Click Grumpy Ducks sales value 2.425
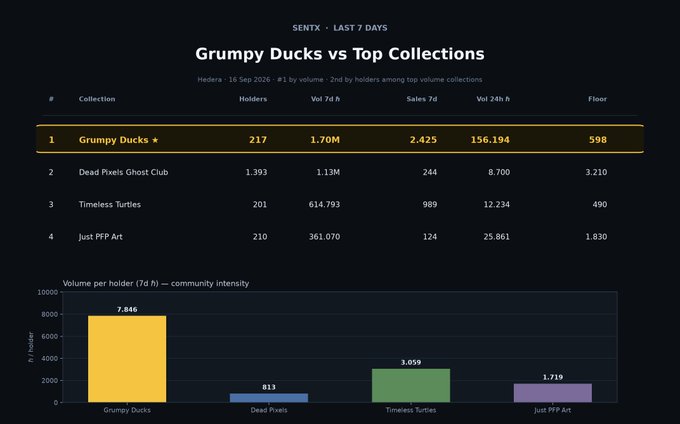Image resolution: width=680 pixels, height=424 pixels. click(423, 140)
